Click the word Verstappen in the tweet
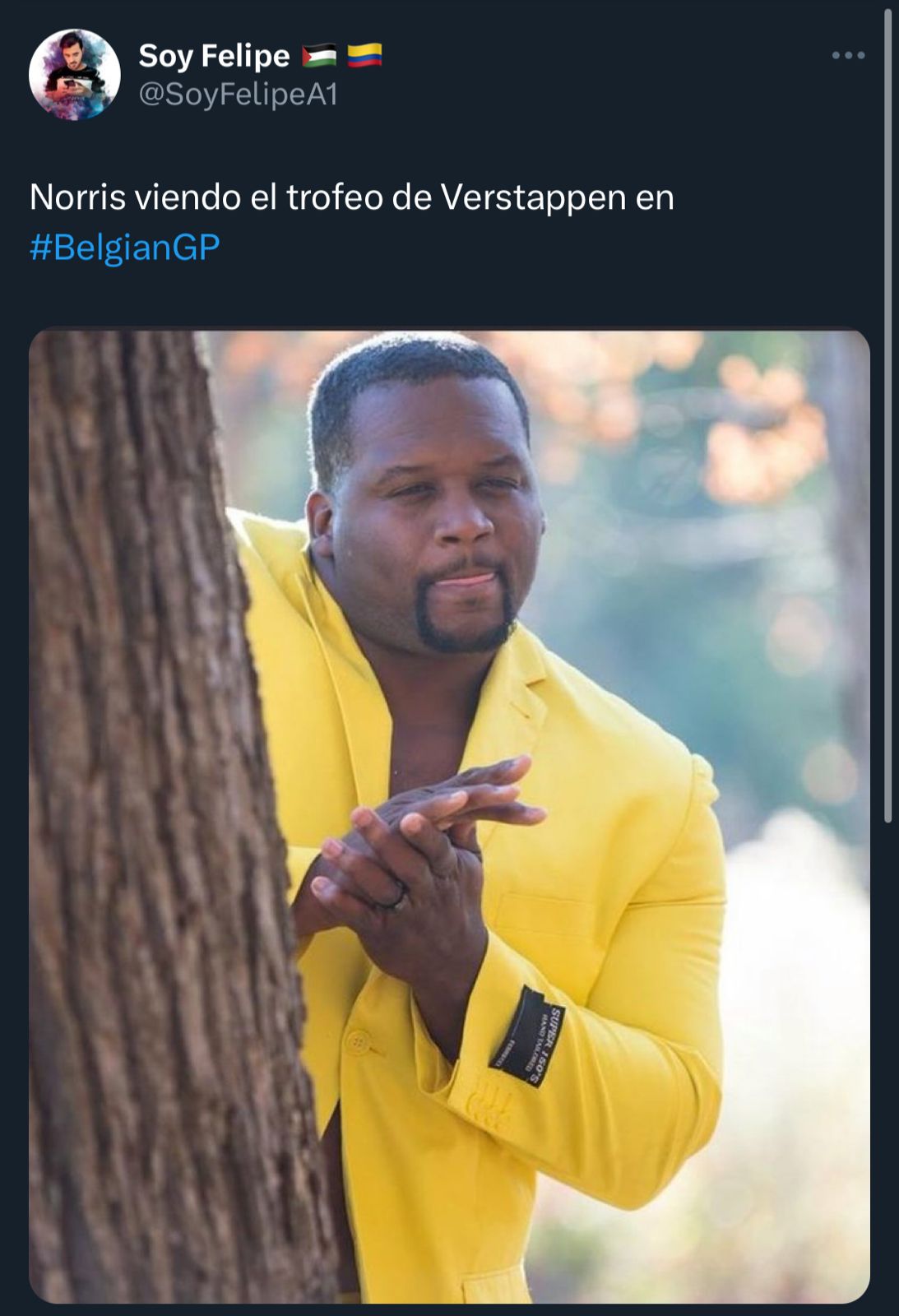The height and width of the screenshot is (1316, 899). [533, 197]
